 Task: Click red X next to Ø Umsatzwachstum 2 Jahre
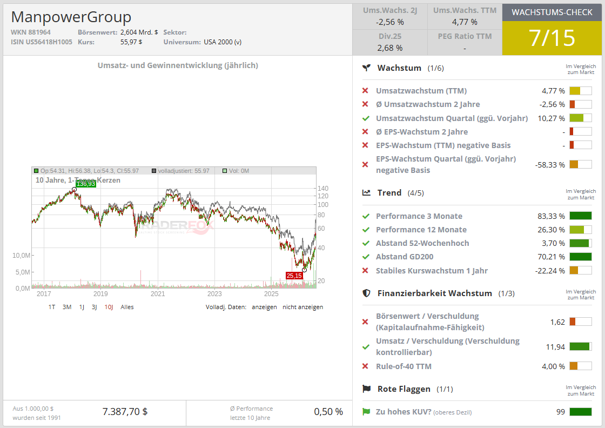(x=365, y=104)
